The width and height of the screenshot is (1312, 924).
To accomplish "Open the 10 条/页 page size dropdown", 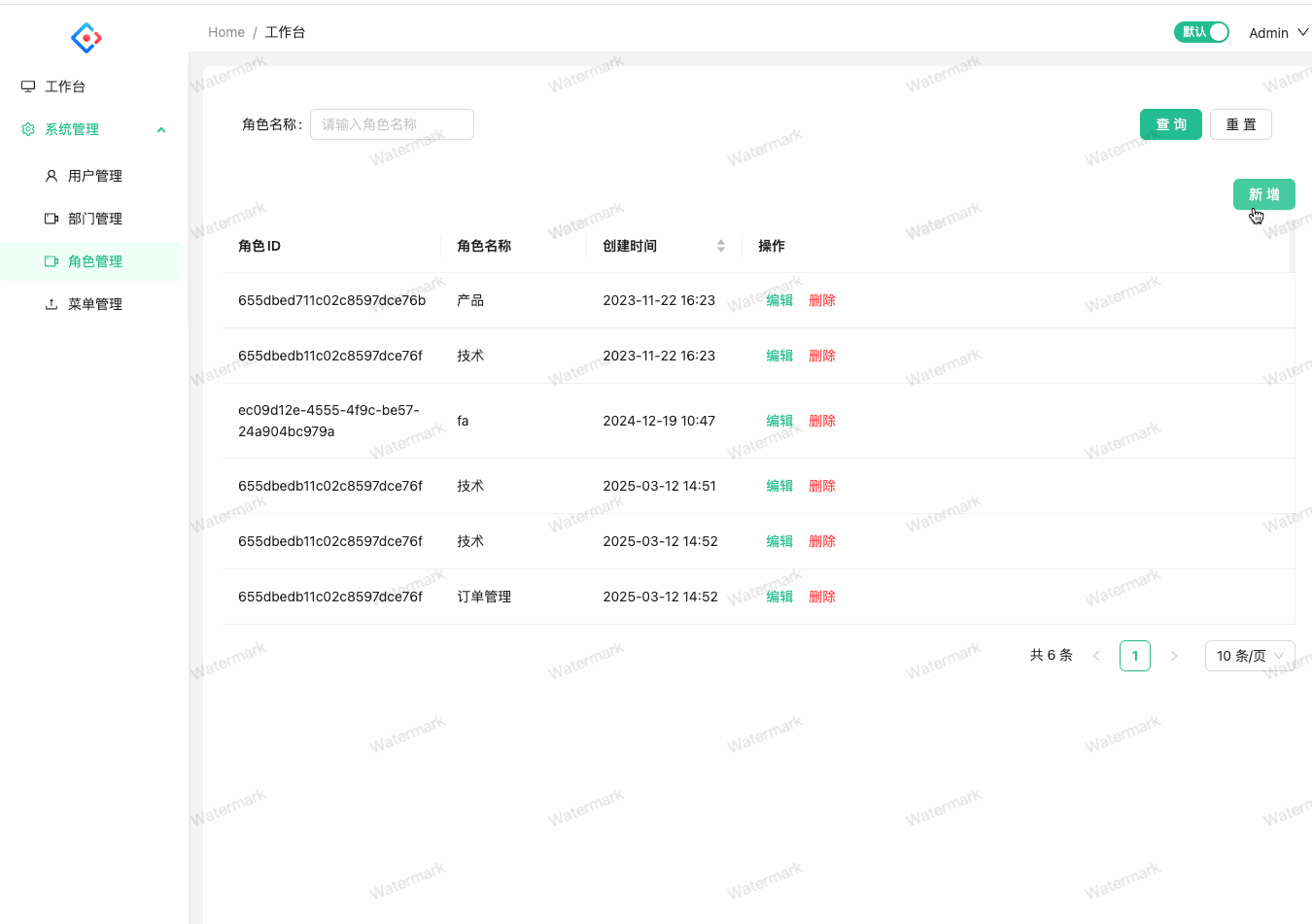I will point(1250,656).
